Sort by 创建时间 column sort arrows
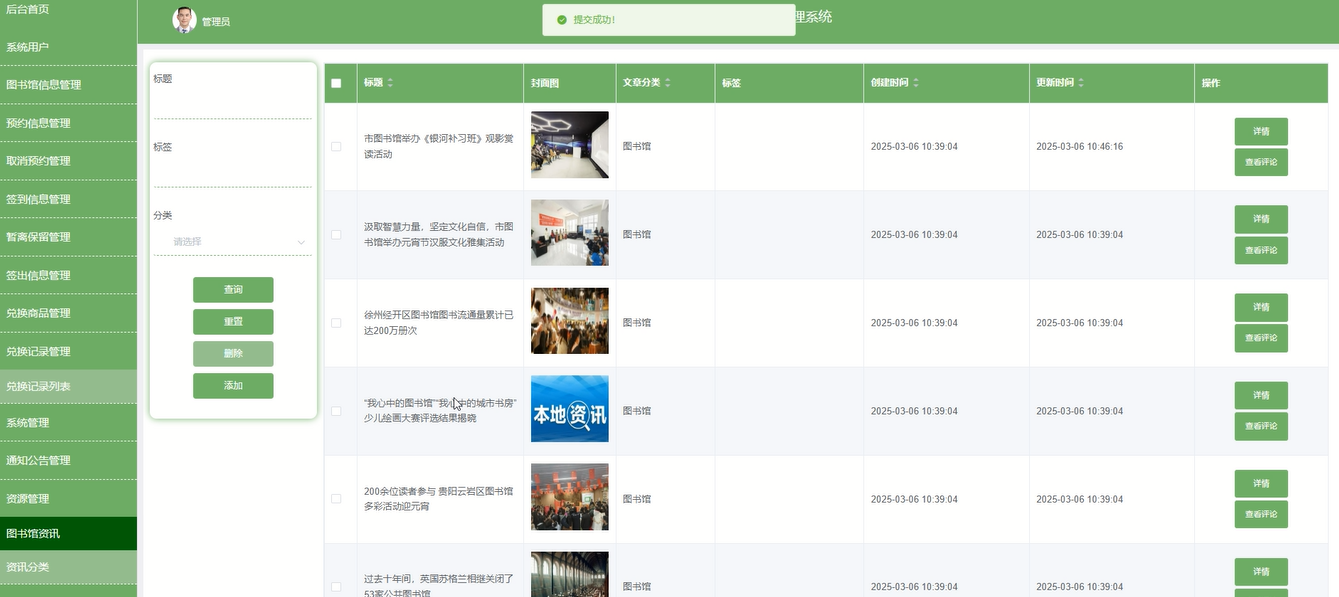 (916, 83)
